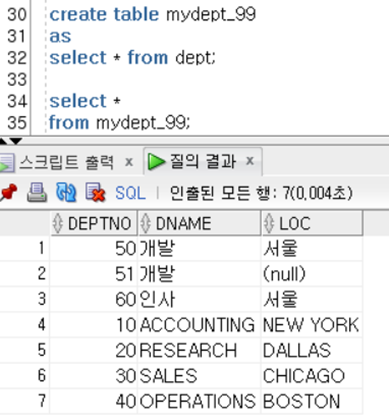Refresh the query result
The width and height of the screenshot is (389, 420).
coord(66,193)
